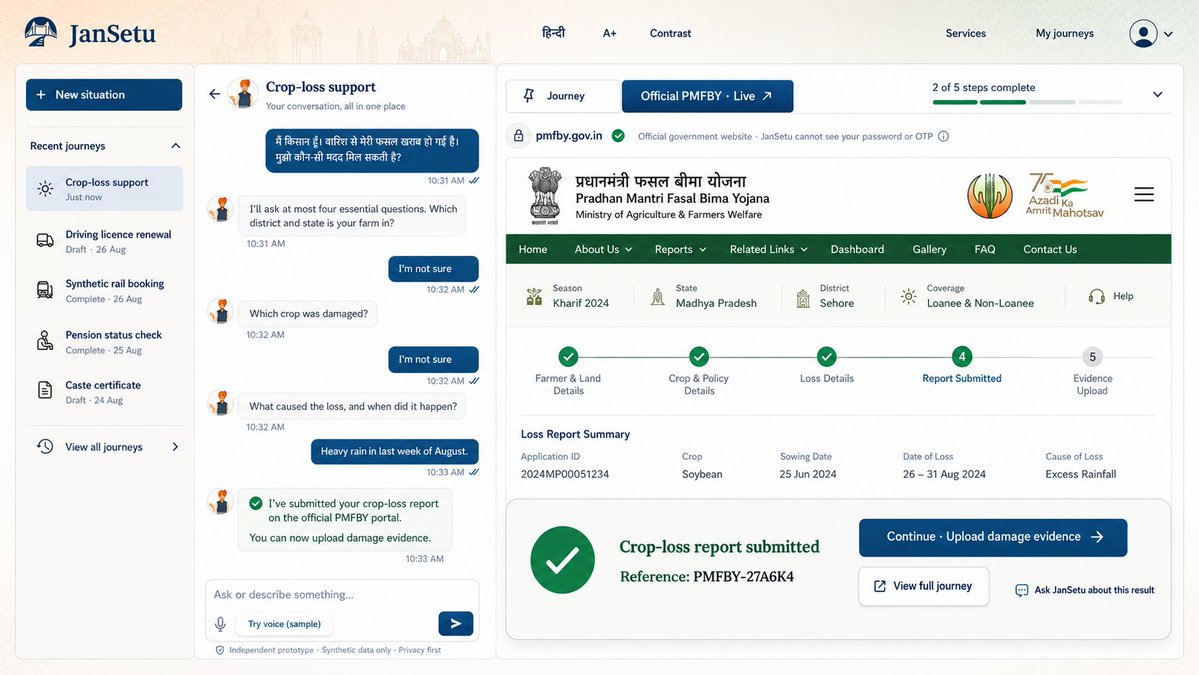Screen dimensions: 1199x675
Task: Click Ask JanSetu about this result link
Action: coord(1085,590)
